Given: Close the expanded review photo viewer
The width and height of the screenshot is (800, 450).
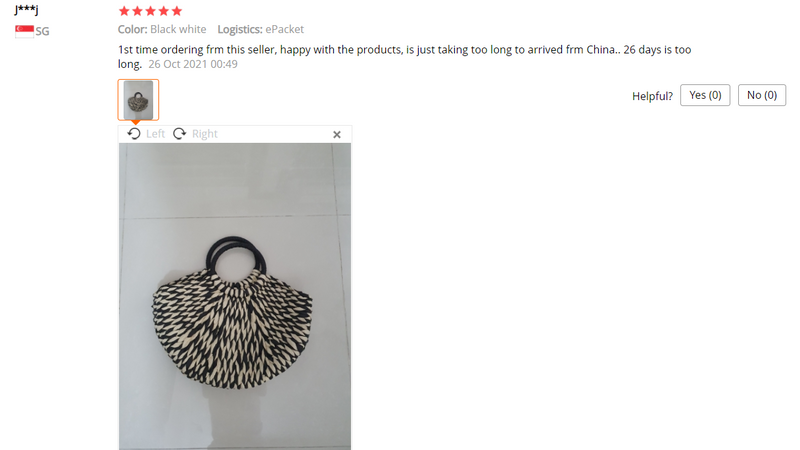Looking at the screenshot, I should [337, 135].
